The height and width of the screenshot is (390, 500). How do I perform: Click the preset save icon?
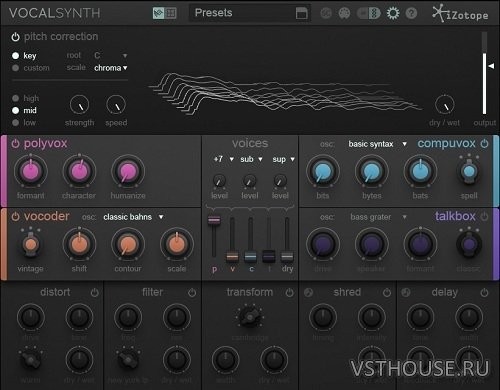coord(301,14)
